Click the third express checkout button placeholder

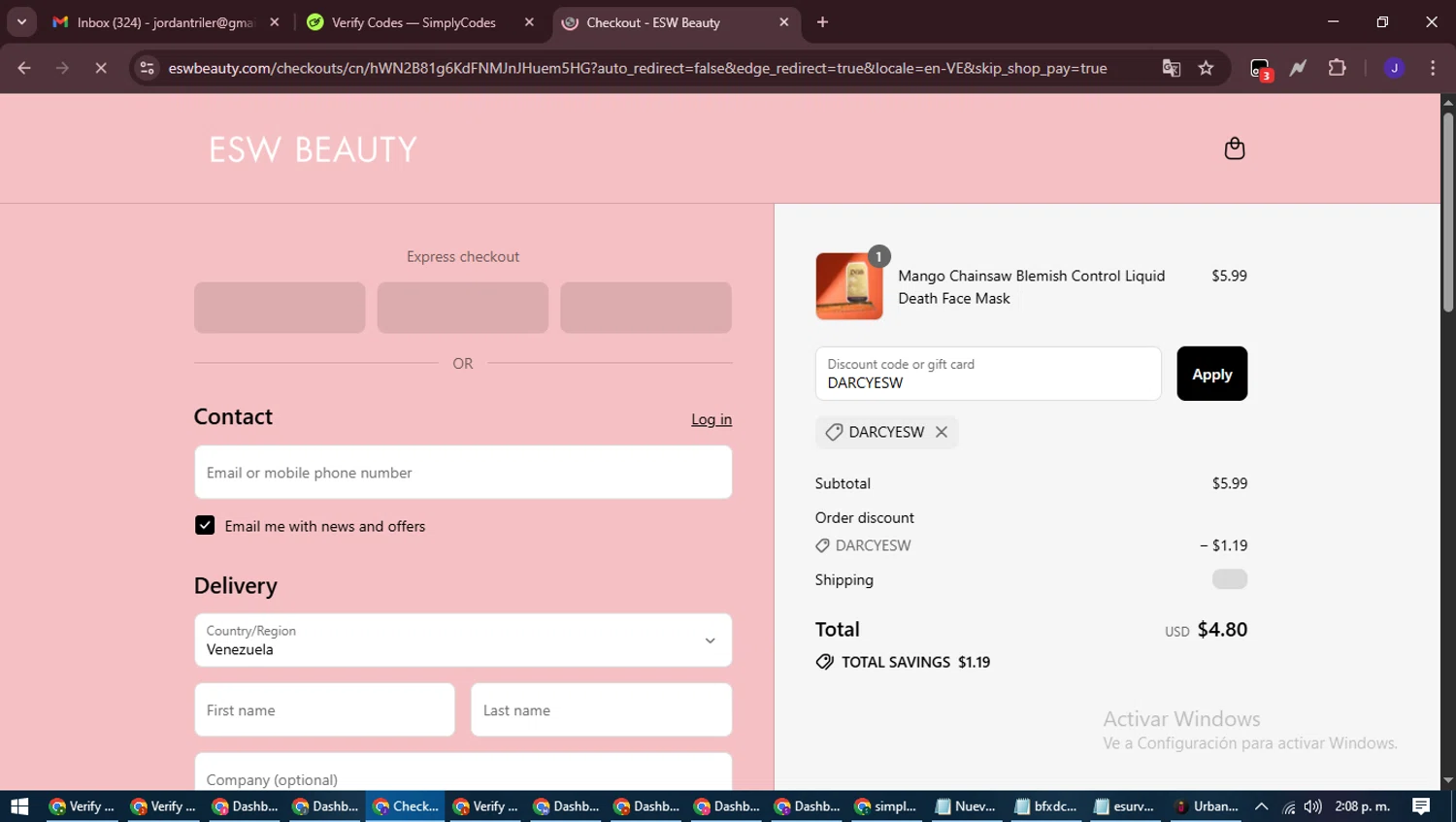(x=646, y=308)
